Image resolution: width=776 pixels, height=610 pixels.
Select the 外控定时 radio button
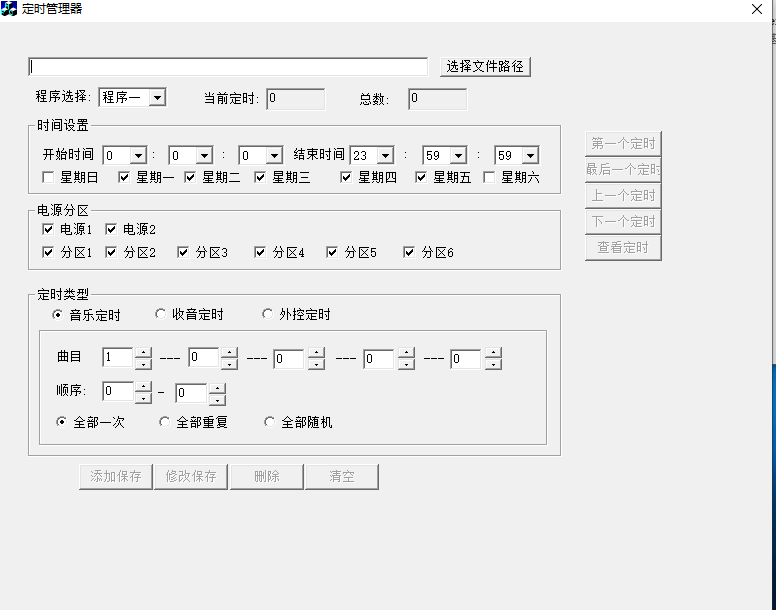(x=267, y=314)
